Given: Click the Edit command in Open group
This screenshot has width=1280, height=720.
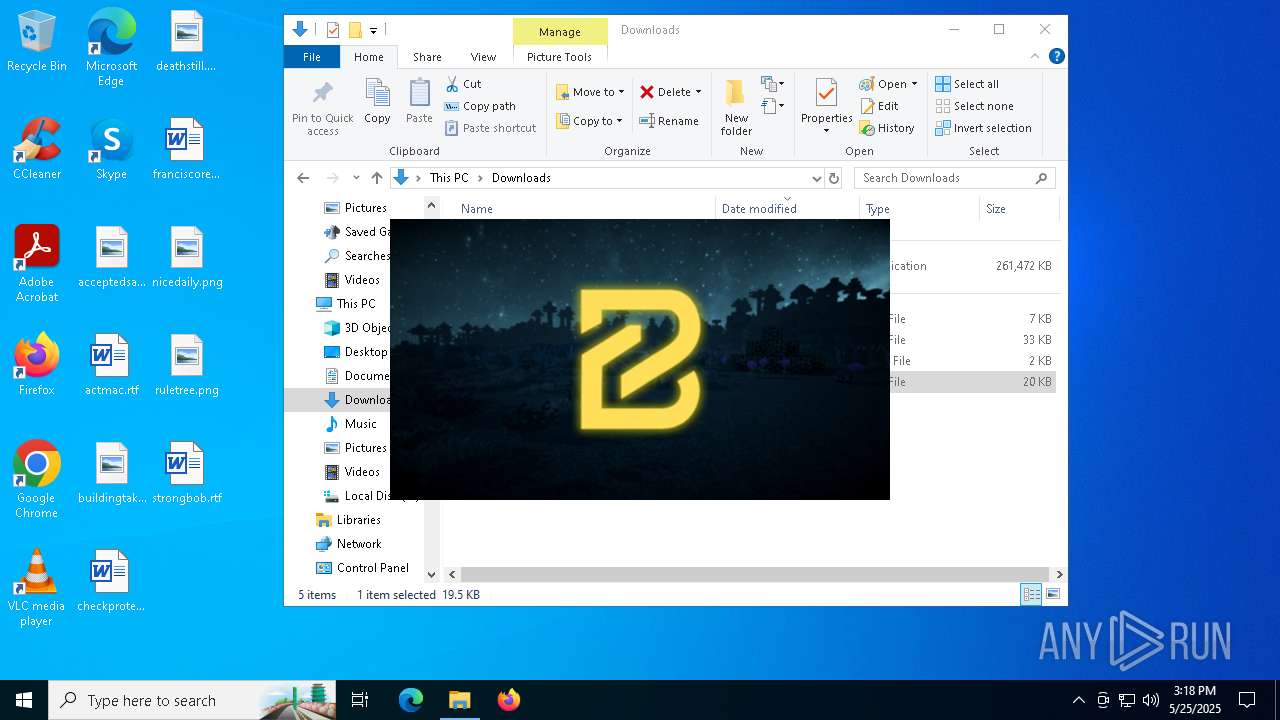Looking at the screenshot, I should 879,106.
